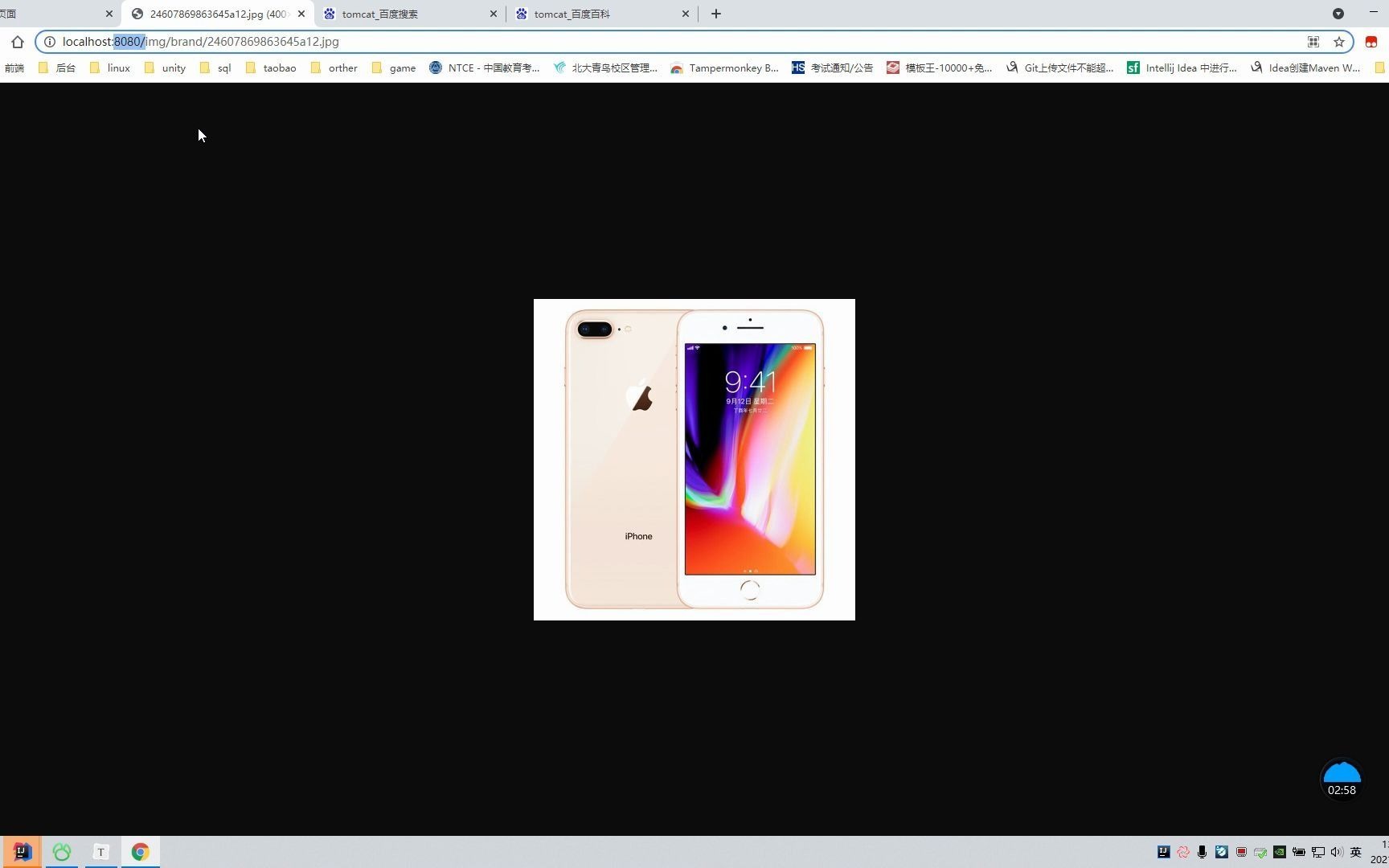Open the linux bookmark folder

(x=110, y=68)
